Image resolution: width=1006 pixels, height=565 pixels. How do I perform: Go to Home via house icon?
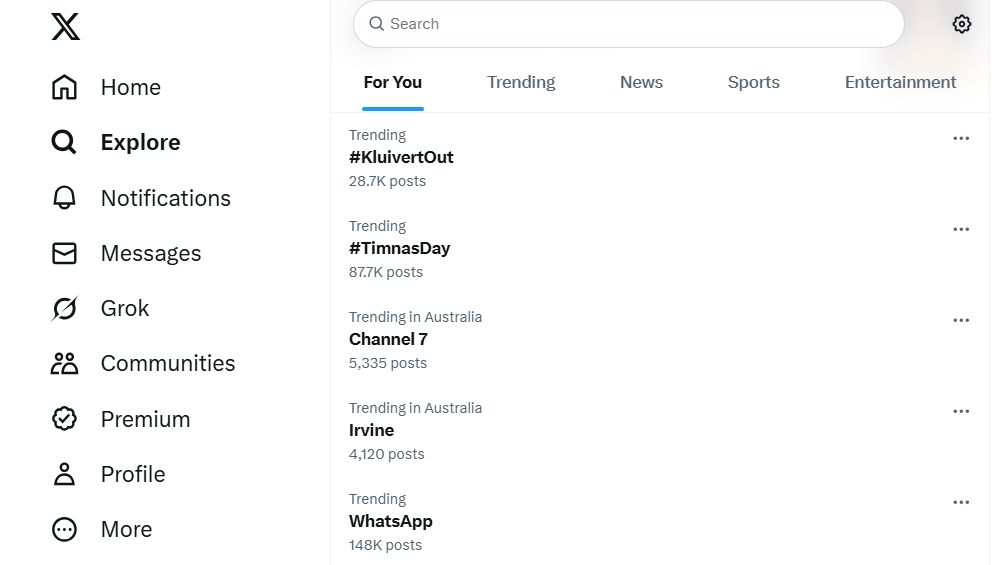[64, 88]
